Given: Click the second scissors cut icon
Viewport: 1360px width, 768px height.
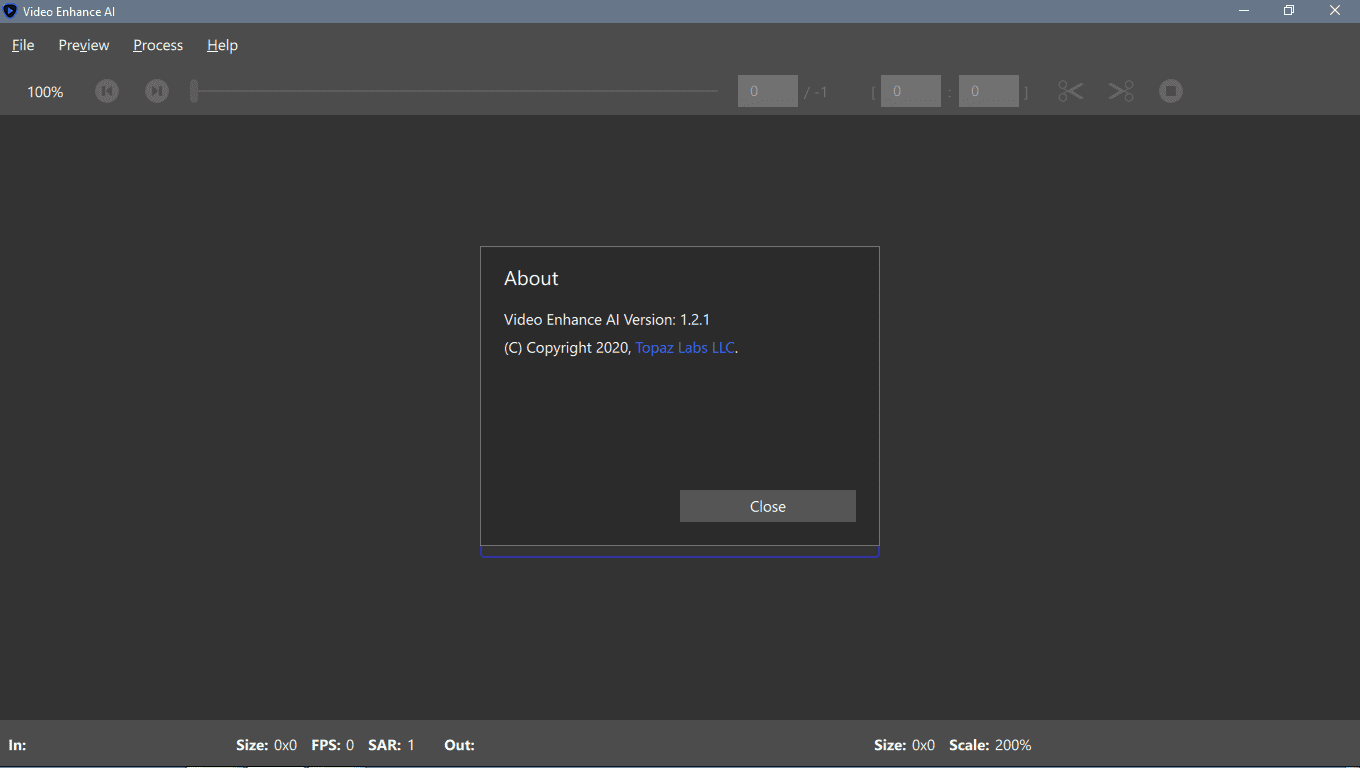Looking at the screenshot, I should pyautogui.click(x=1121, y=91).
